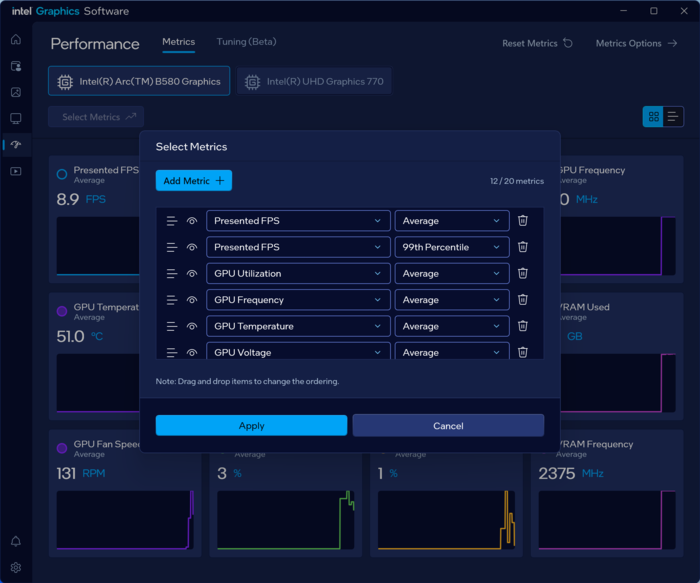This screenshot has width=700, height=583.
Task: Open the GPU Frequency metric dropdown
Action: (x=298, y=300)
